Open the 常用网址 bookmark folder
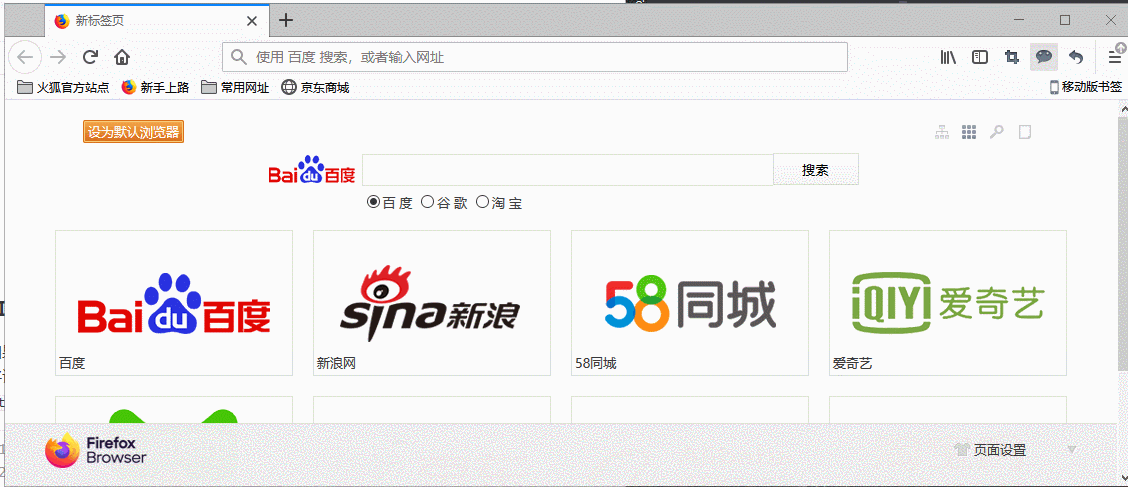The width and height of the screenshot is (1128, 487). click(x=235, y=88)
